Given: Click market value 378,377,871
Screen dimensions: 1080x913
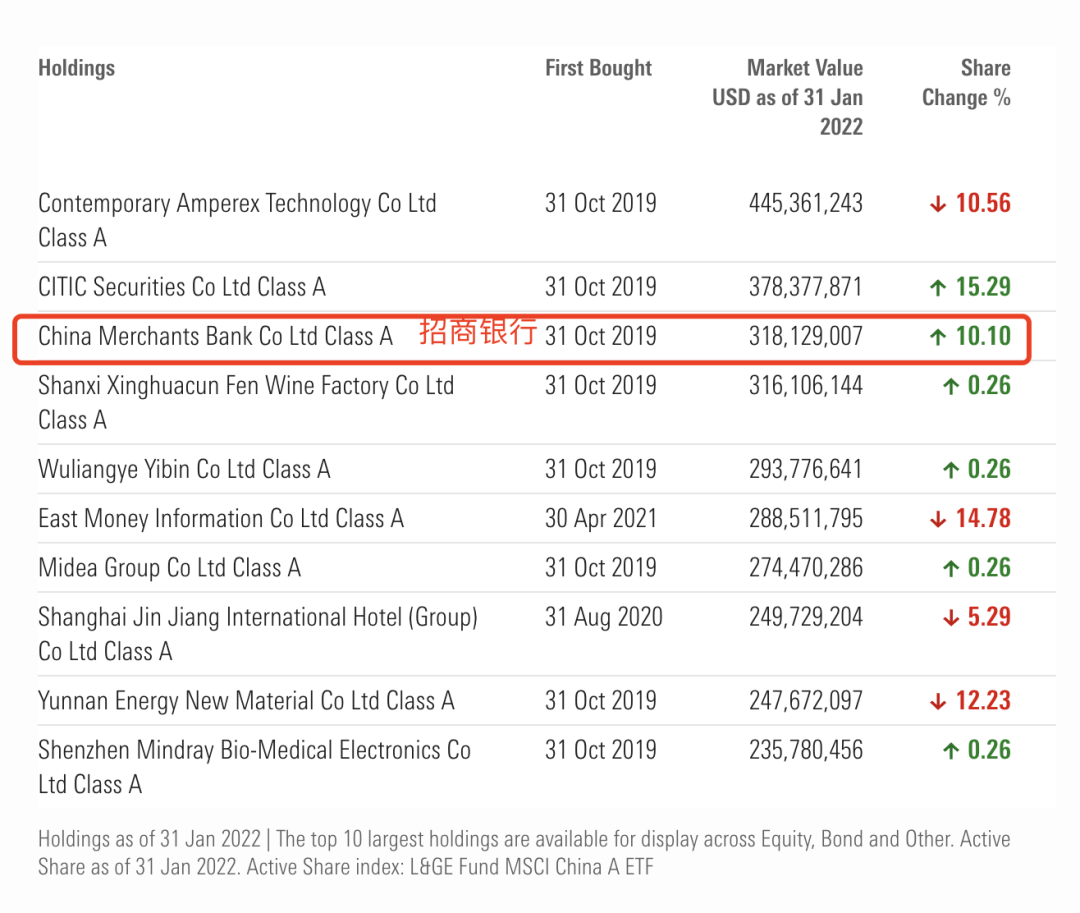Looking at the screenshot, I should coord(806,286).
